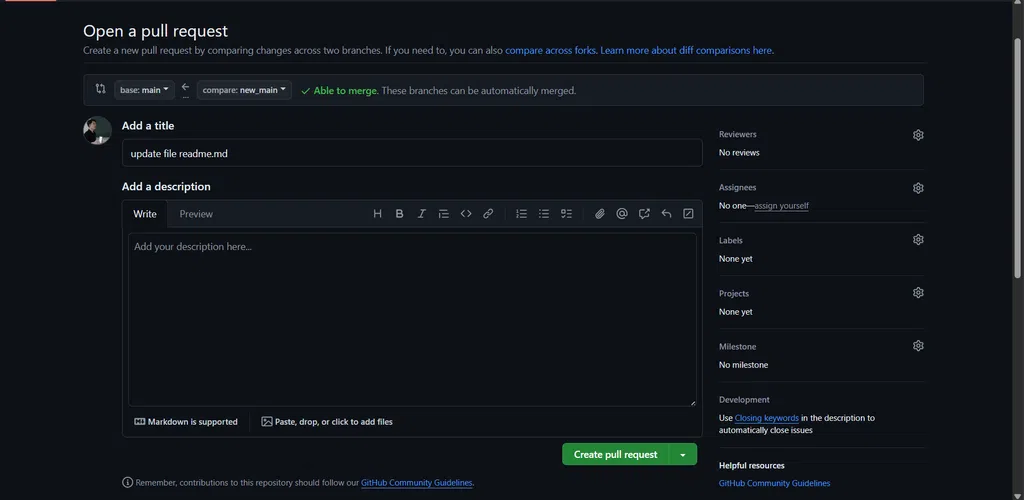Click the Projects heading
The height and width of the screenshot is (500, 1024).
pyautogui.click(x=734, y=294)
